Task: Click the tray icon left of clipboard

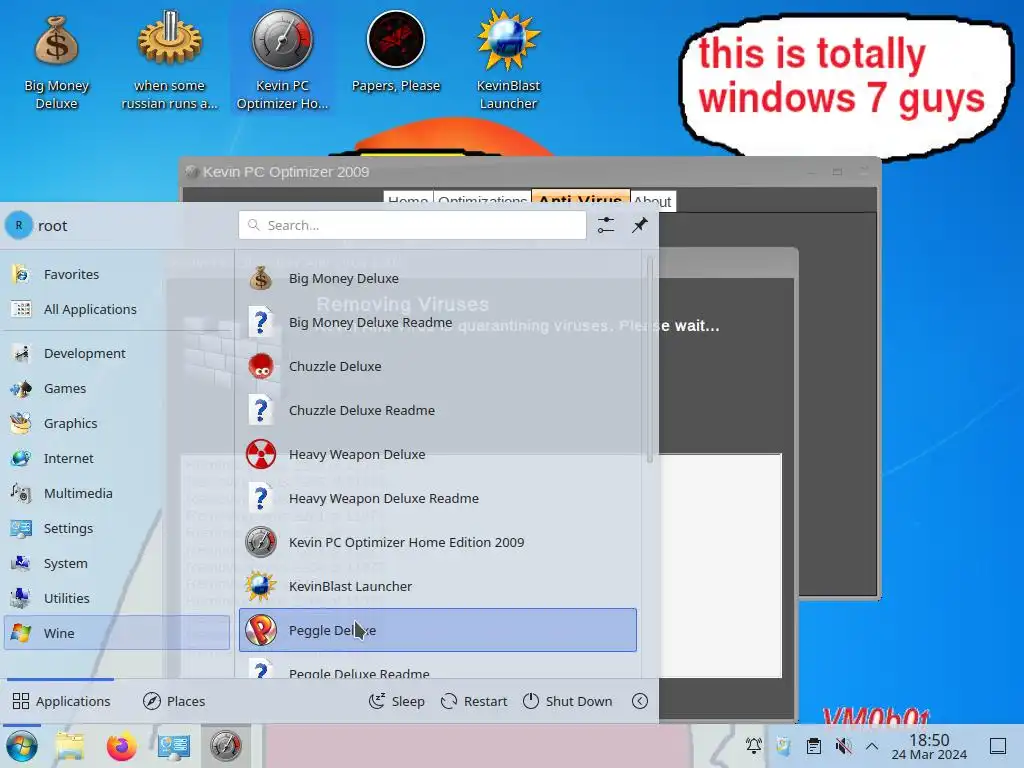Action: point(784,746)
